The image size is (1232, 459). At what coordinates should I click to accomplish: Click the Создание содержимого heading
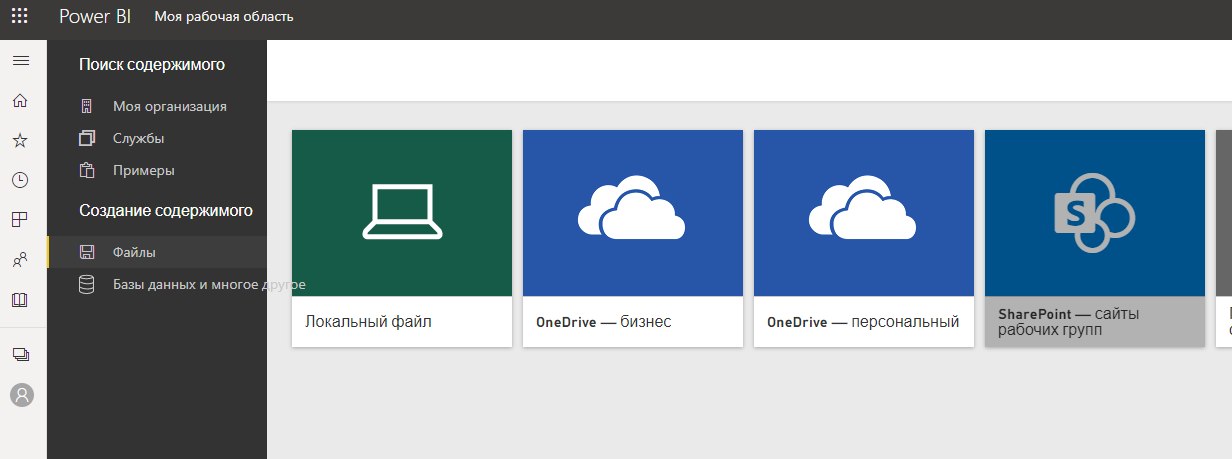(166, 211)
